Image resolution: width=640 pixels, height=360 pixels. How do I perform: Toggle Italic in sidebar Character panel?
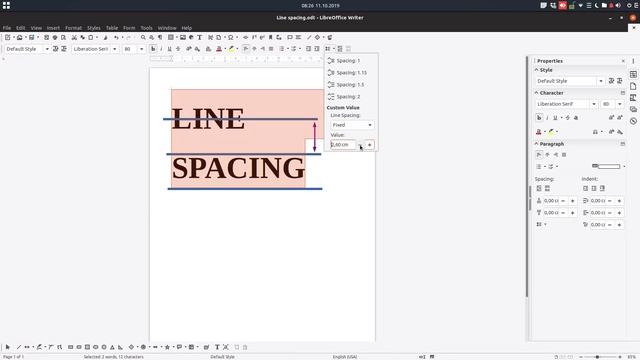pos(547,118)
